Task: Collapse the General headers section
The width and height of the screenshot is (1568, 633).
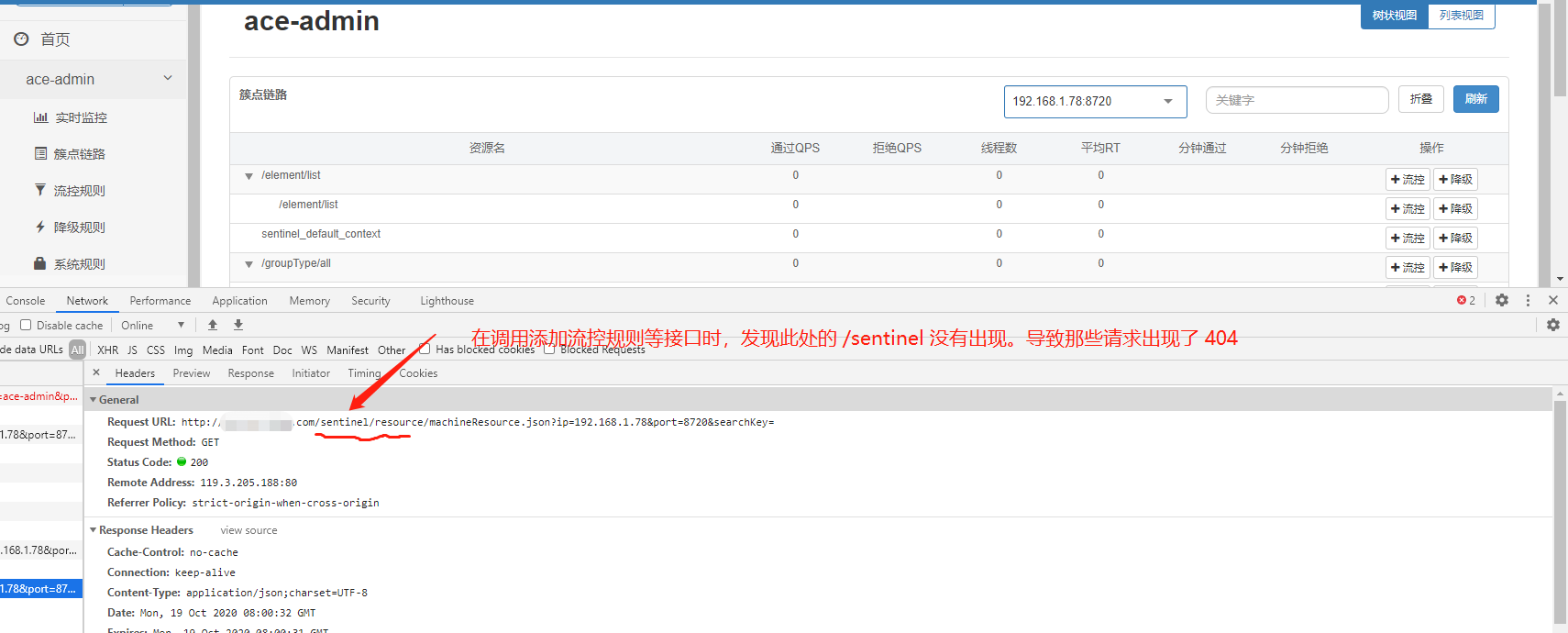Action: pyautogui.click(x=93, y=400)
